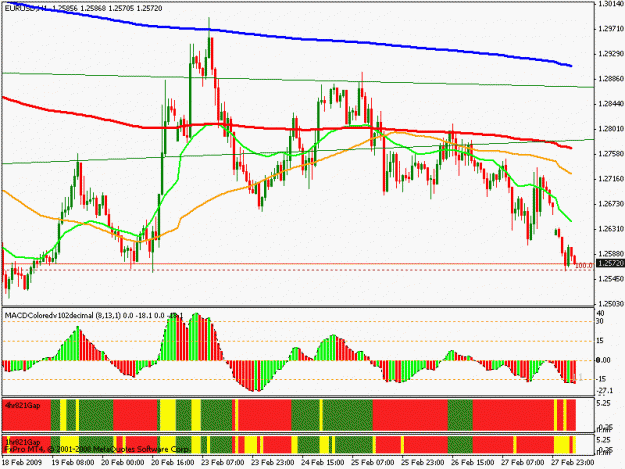Click the 1.25030 price axis label
The width and height of the screenshot is (625, 469).
(610, 304)
